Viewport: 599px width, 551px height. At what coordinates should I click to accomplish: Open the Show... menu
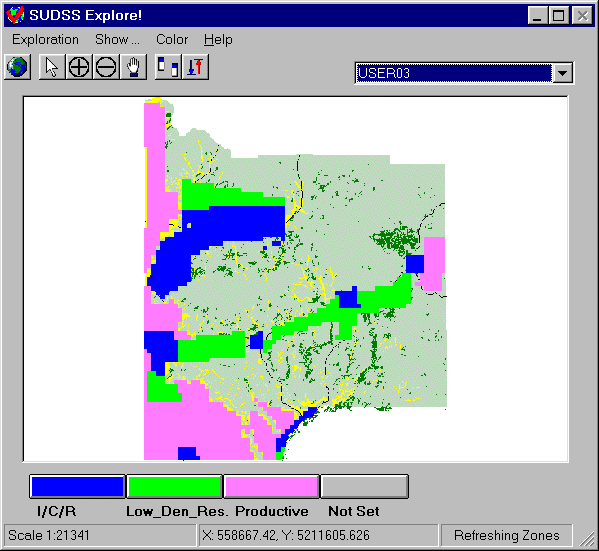click(117, 40)
